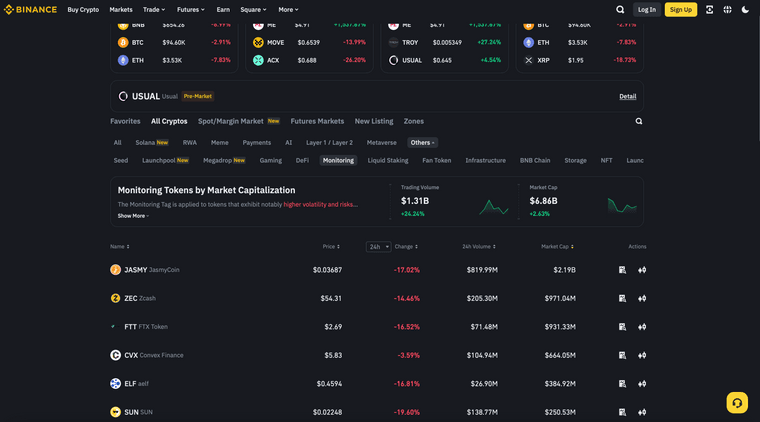Select the Meme category filter
This screenshot has width=760, height=422.
tap(220, 142)
